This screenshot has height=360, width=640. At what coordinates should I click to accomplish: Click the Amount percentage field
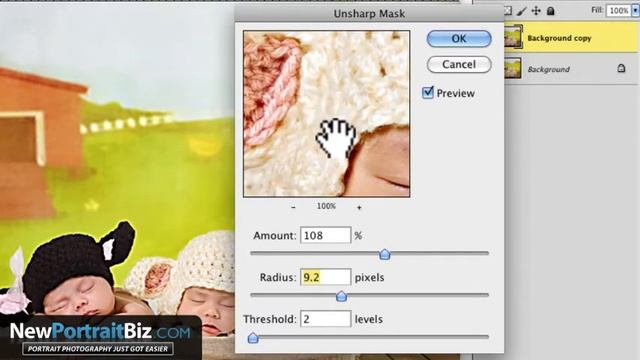click(325, 236)
